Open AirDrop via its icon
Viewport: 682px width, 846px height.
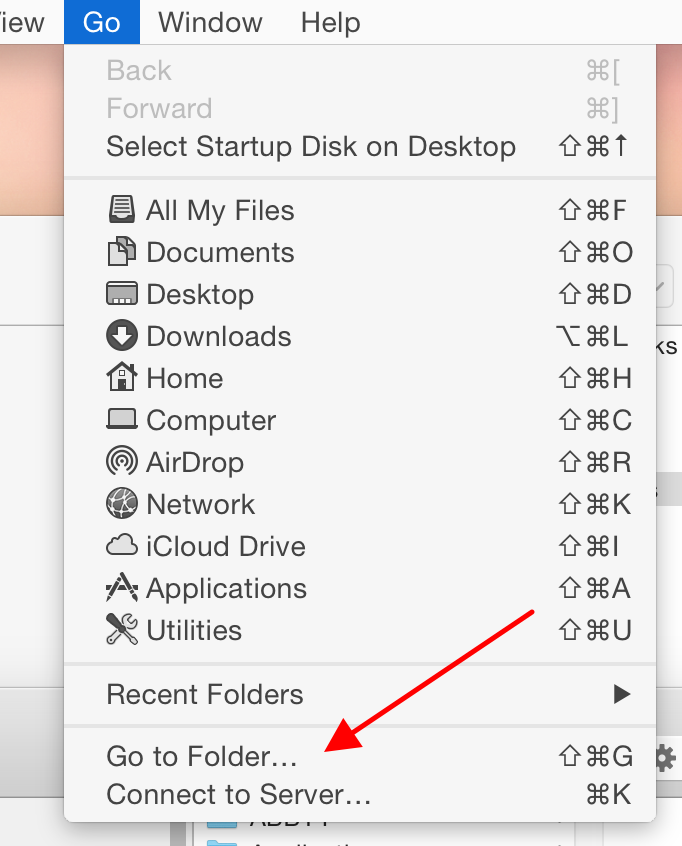(x=121, y=461)
